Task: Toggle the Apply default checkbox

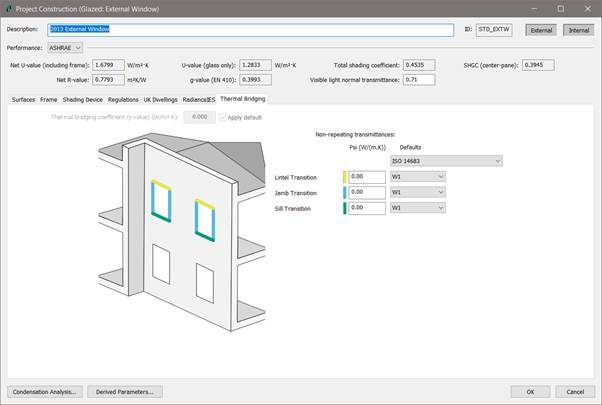Action: pos(221,117)
